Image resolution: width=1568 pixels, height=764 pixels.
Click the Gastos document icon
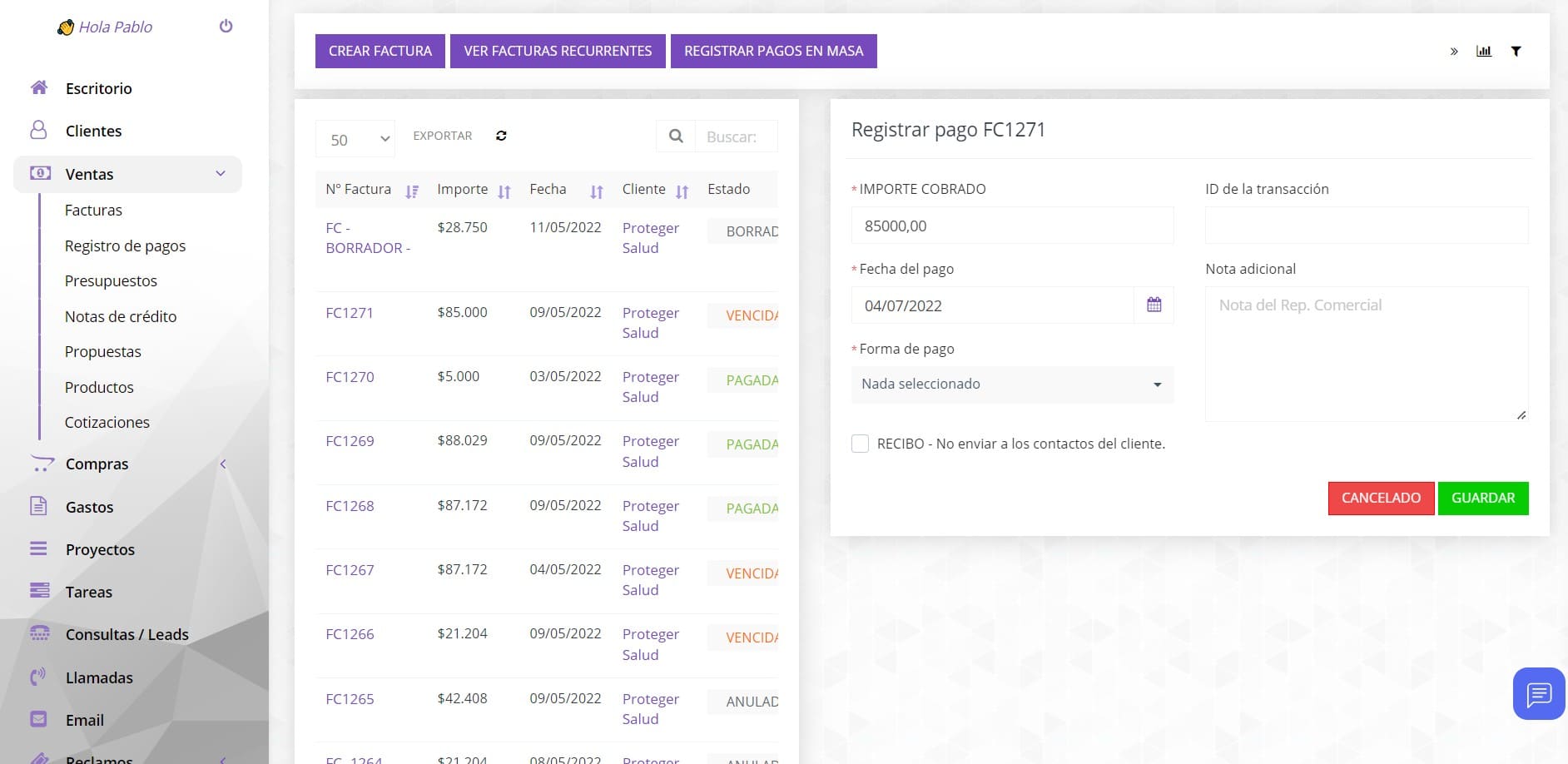(38, 506)
